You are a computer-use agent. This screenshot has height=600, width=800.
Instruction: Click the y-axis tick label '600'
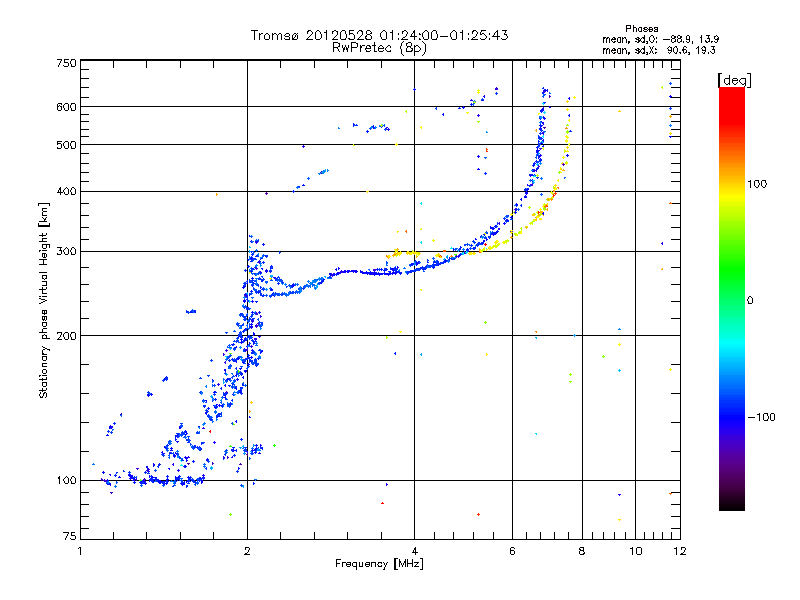pos(66,107)
